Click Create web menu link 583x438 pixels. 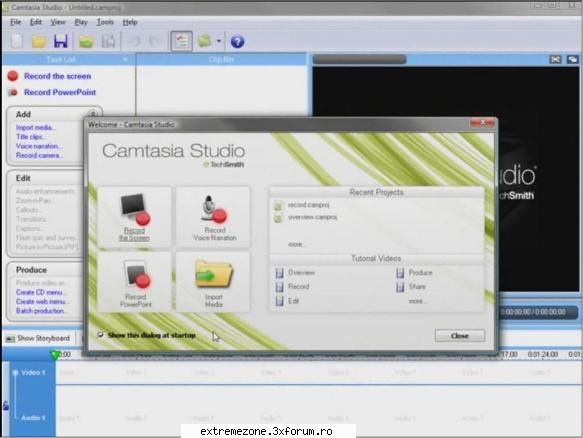(x=42, y=302)
